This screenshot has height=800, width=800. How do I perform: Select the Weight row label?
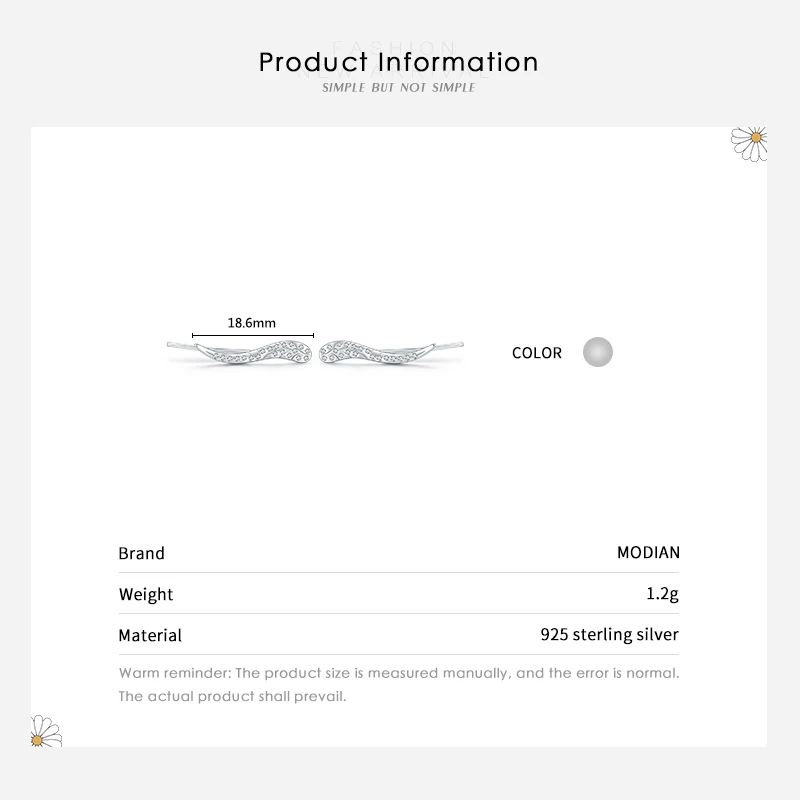coord(146,594)
